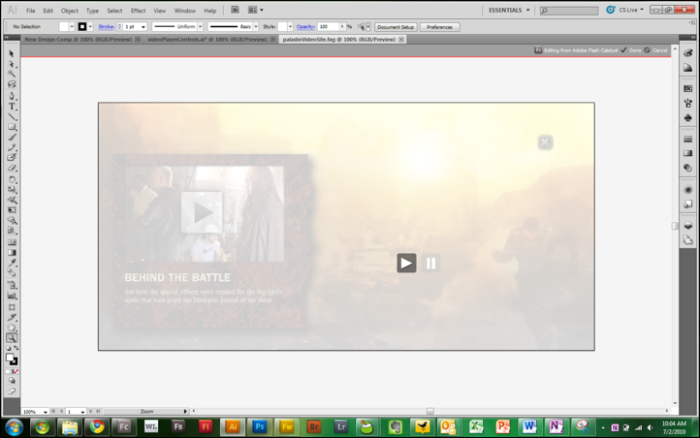This screenshot has height=438, width=700.
Task: Click the Windows Start button
Action: (14, 428)
